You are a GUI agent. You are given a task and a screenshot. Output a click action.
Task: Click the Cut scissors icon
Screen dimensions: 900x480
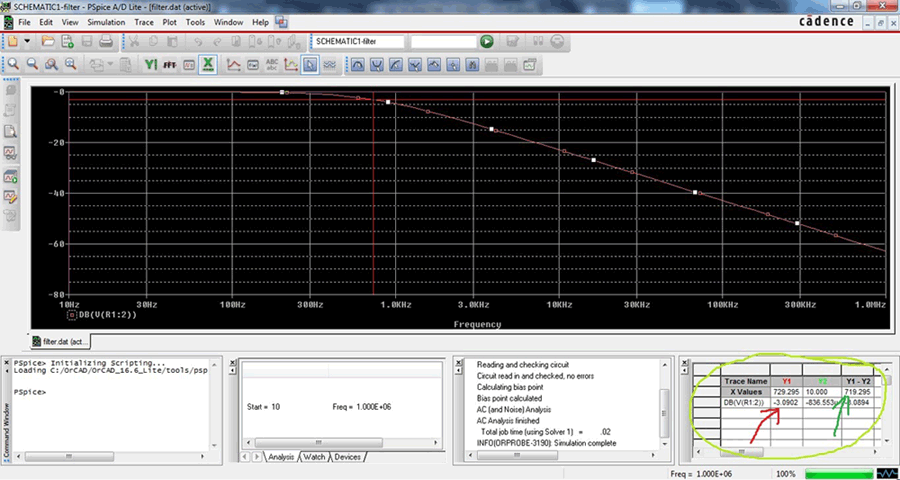[x=133, y=41]
